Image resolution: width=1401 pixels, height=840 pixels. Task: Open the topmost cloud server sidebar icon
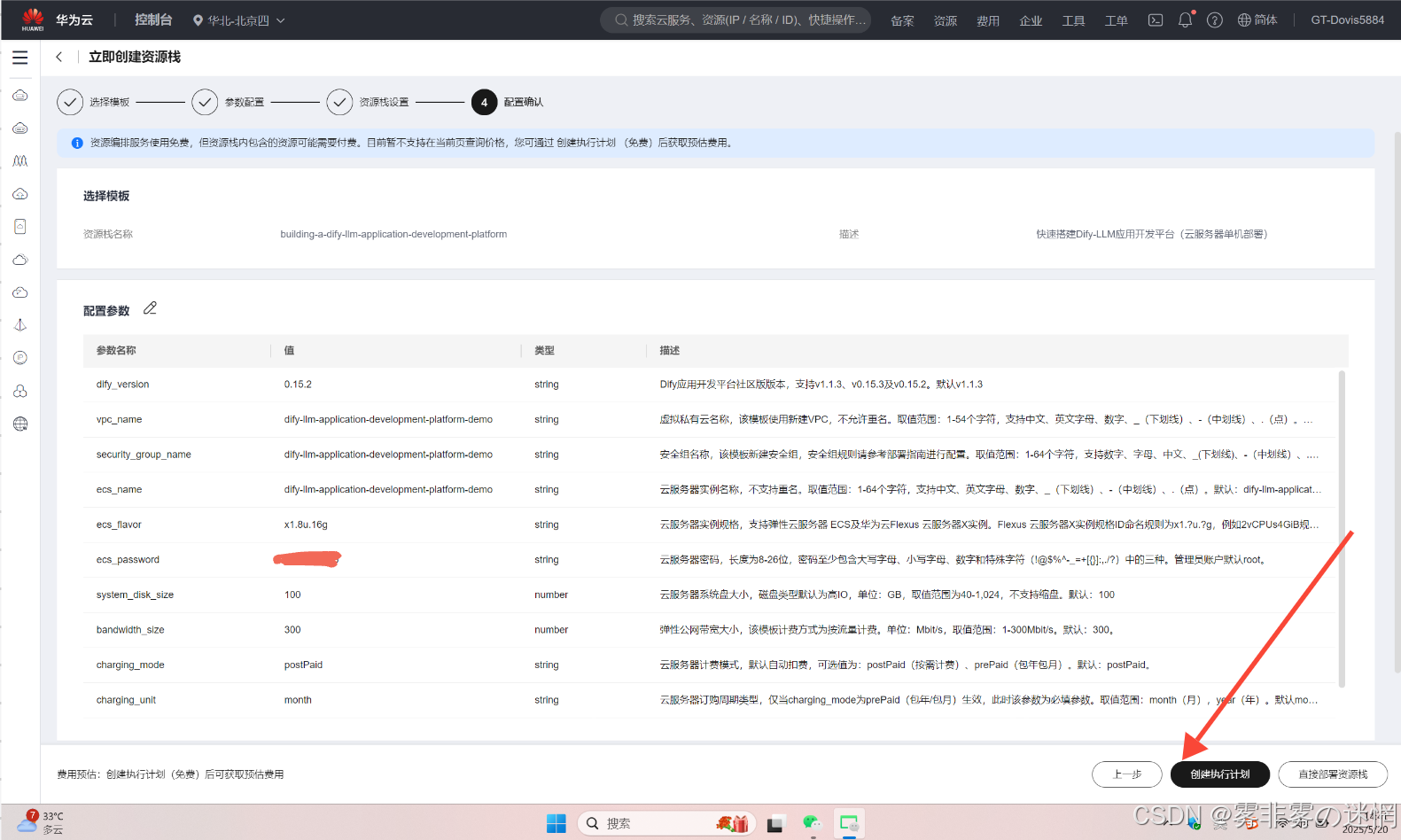click(20, 96)
